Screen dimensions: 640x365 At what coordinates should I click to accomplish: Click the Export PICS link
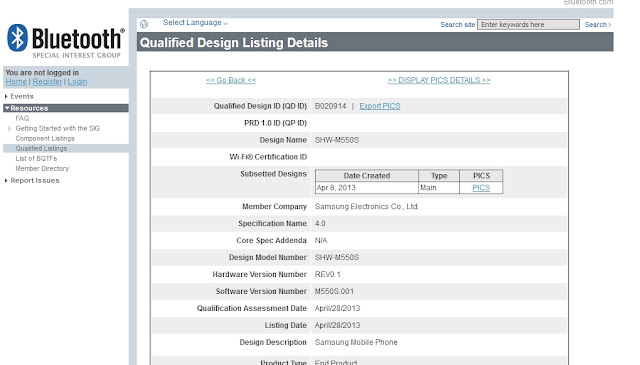[x=380, y=106]
